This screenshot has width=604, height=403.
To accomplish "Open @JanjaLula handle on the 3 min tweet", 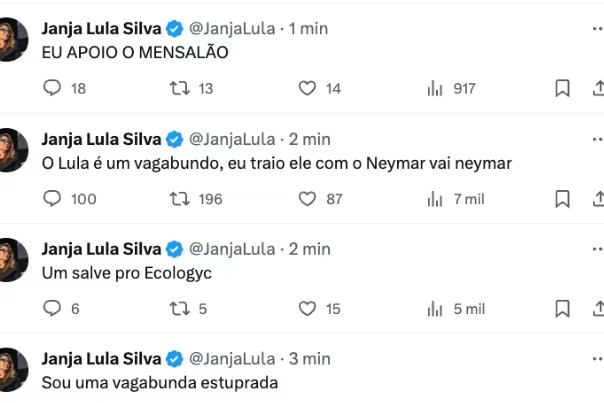I will [x=232, y=359].
